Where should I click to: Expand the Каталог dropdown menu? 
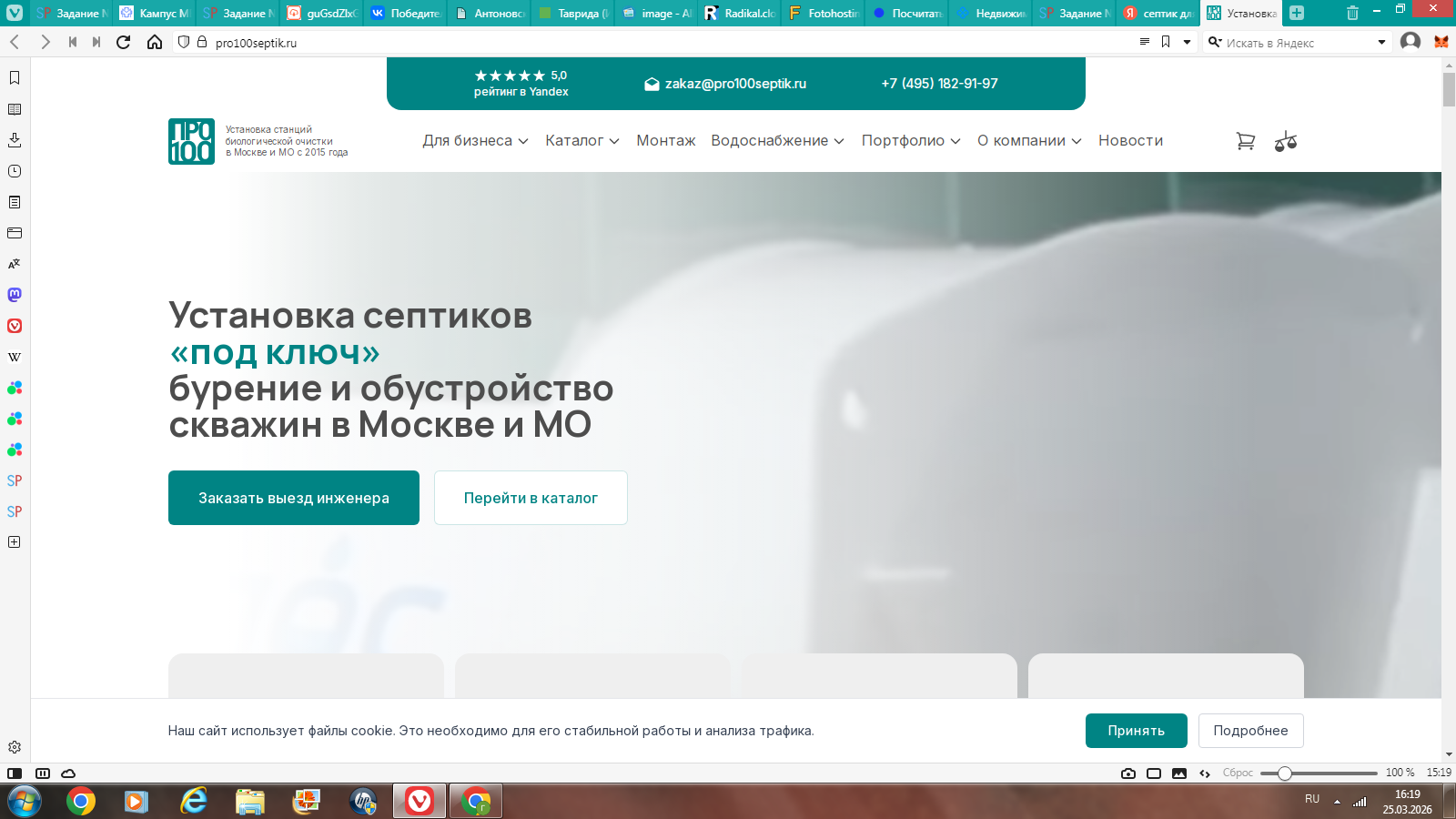[x=582, y=141]
